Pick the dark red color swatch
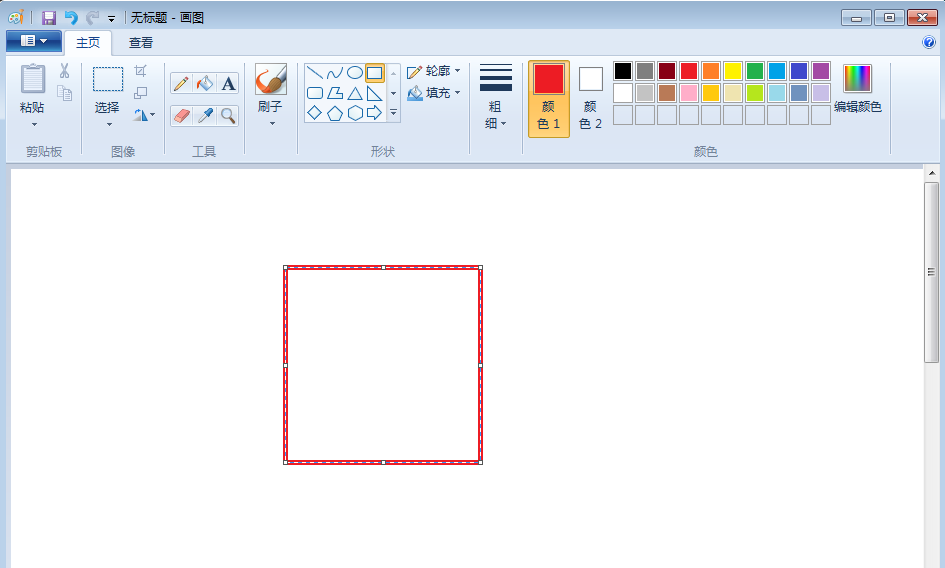The image size is (945, 568). point(667,71)
